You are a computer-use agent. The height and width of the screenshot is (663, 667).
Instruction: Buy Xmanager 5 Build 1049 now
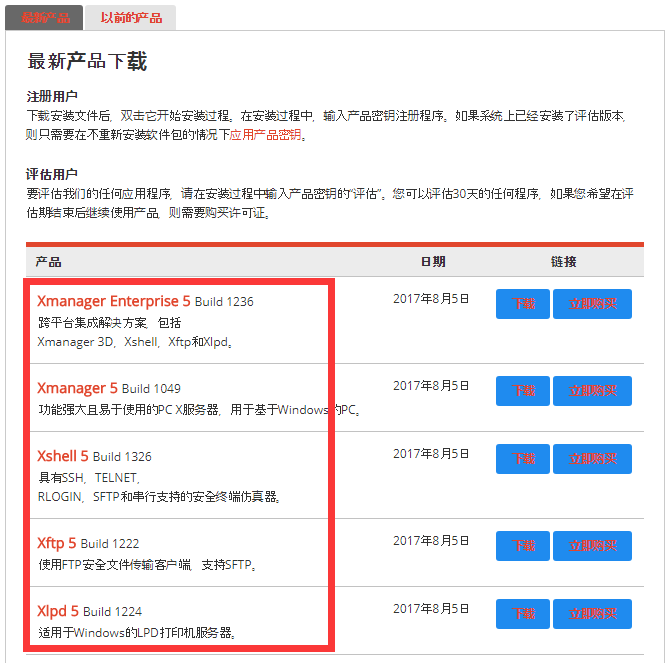(592, 391)
